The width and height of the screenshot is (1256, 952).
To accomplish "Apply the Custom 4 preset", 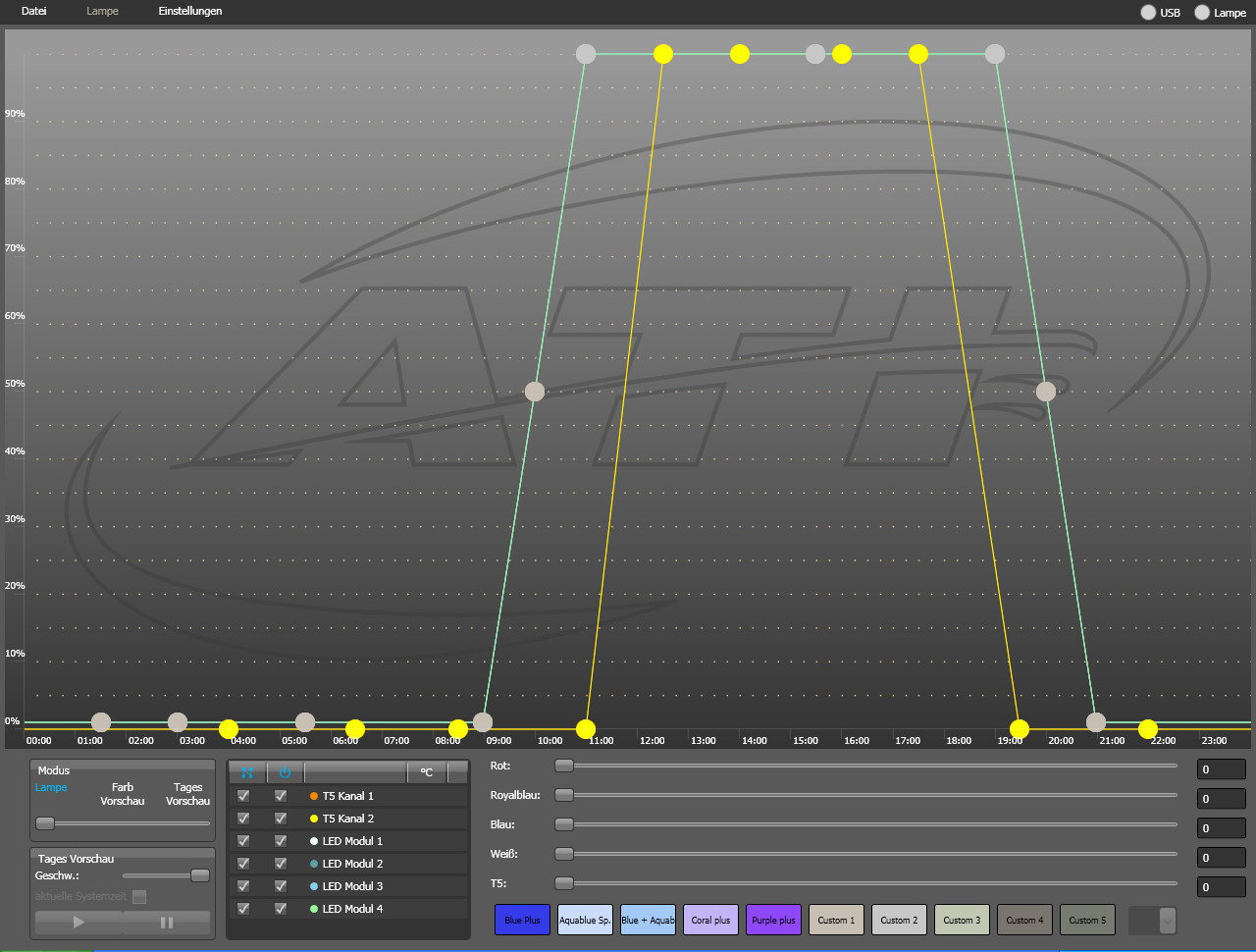I will tap(1025, 920).
